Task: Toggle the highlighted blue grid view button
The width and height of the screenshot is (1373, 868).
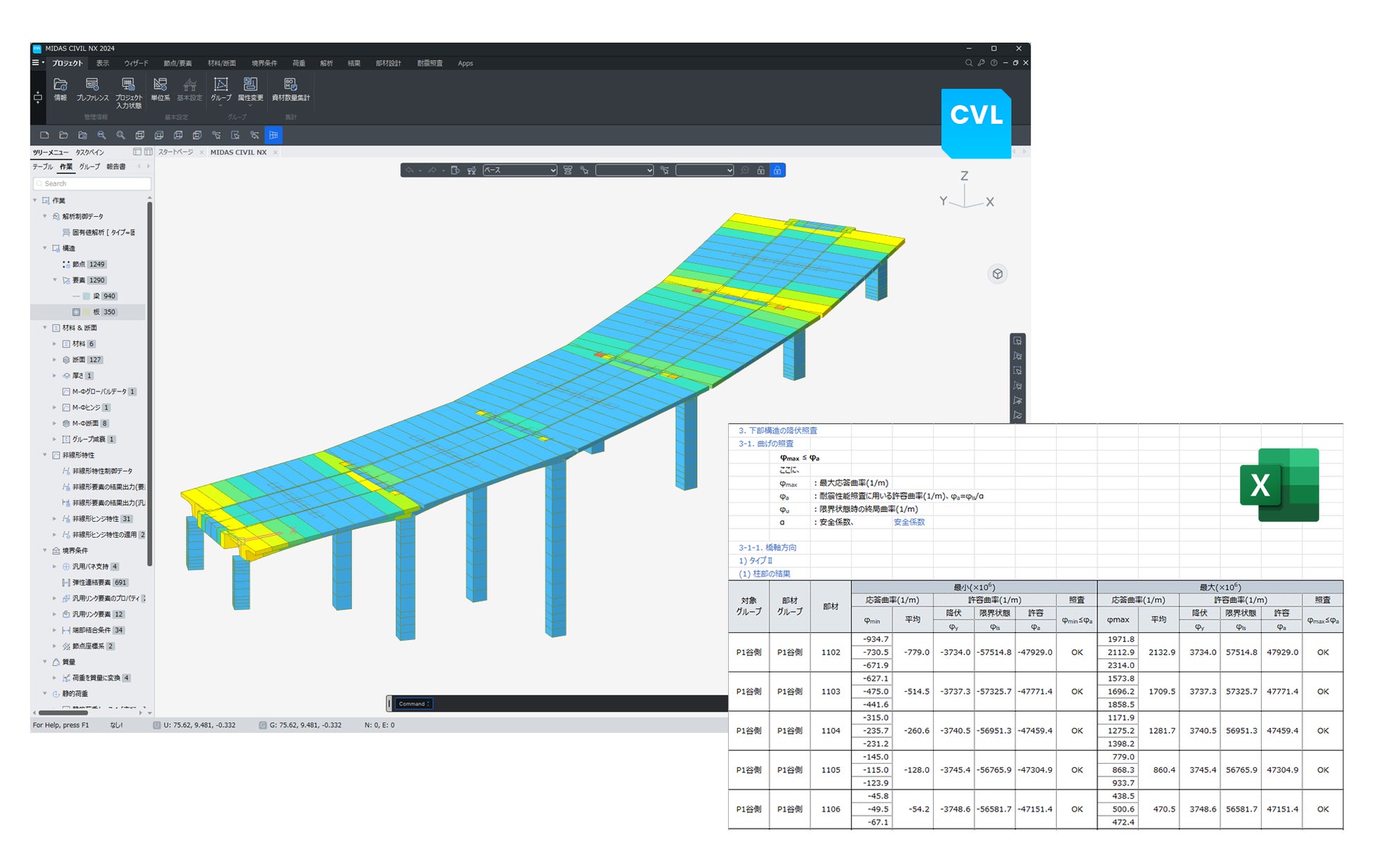Action: point(273,135)
